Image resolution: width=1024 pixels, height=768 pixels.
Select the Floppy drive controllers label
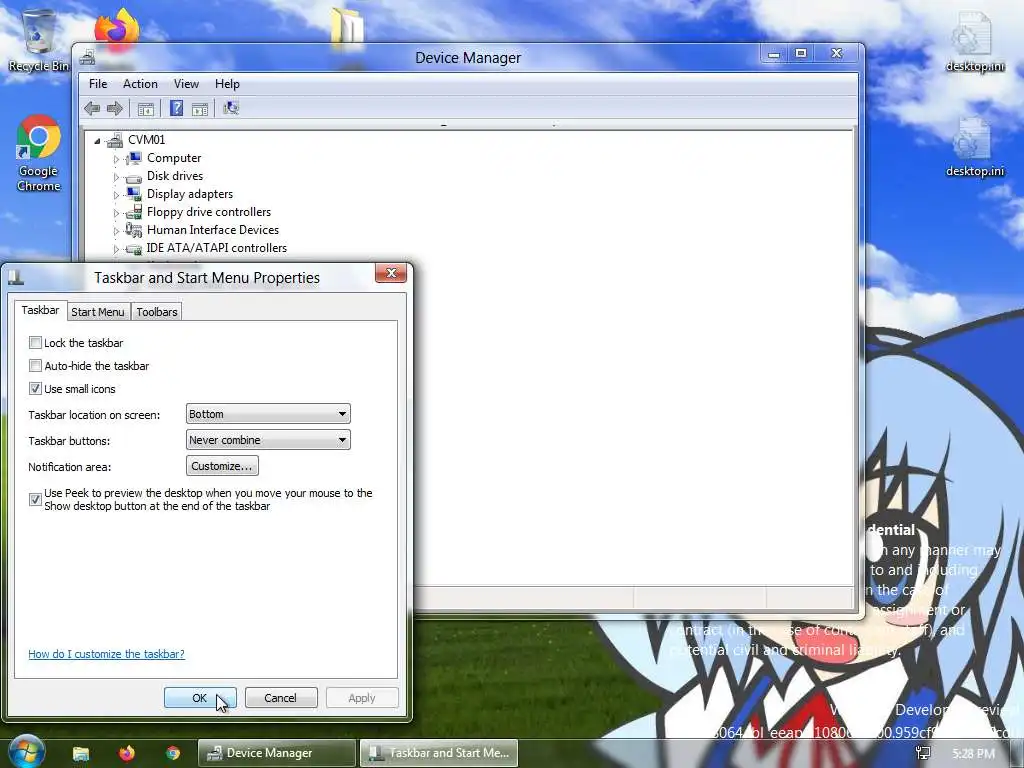(x=209, y=212)
